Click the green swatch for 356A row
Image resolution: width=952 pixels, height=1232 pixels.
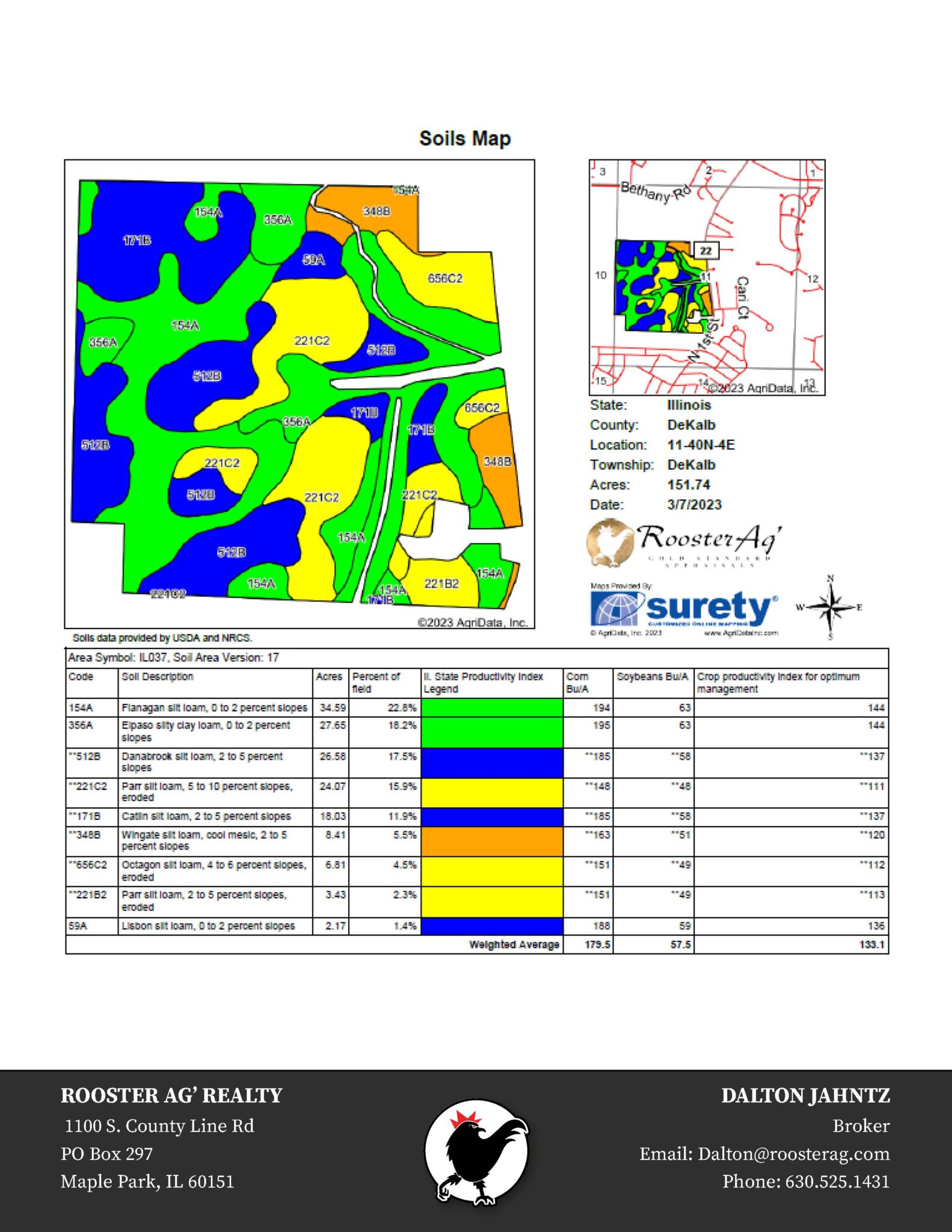492,732
